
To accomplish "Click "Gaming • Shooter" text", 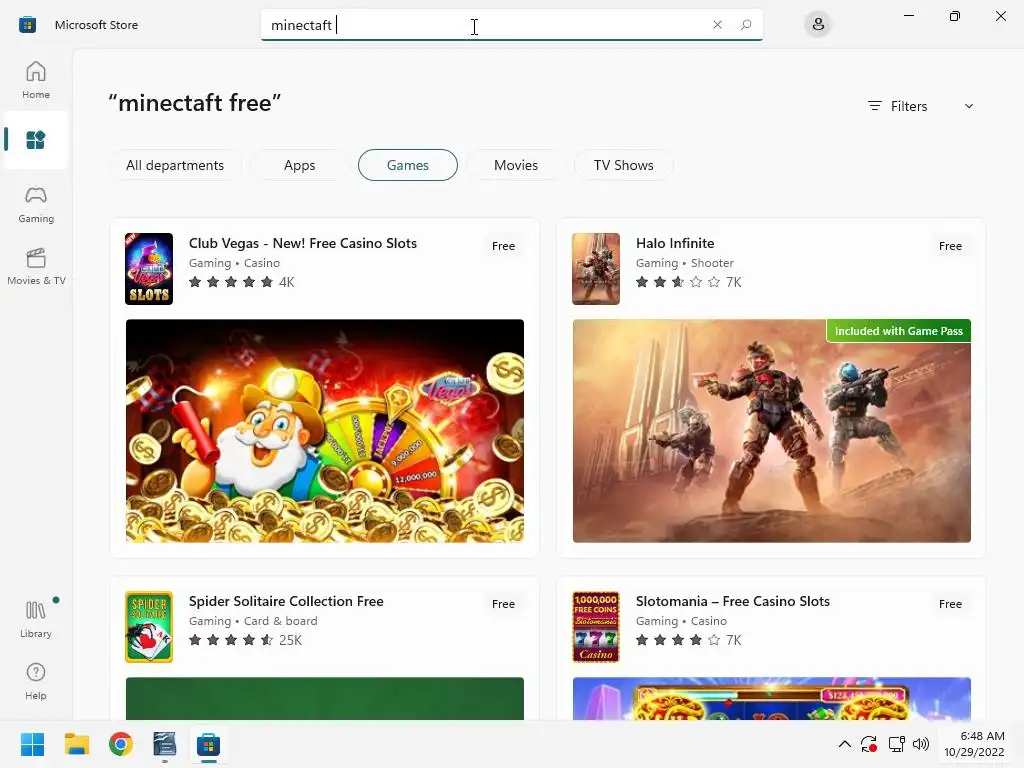I will (x=685, y=263).
